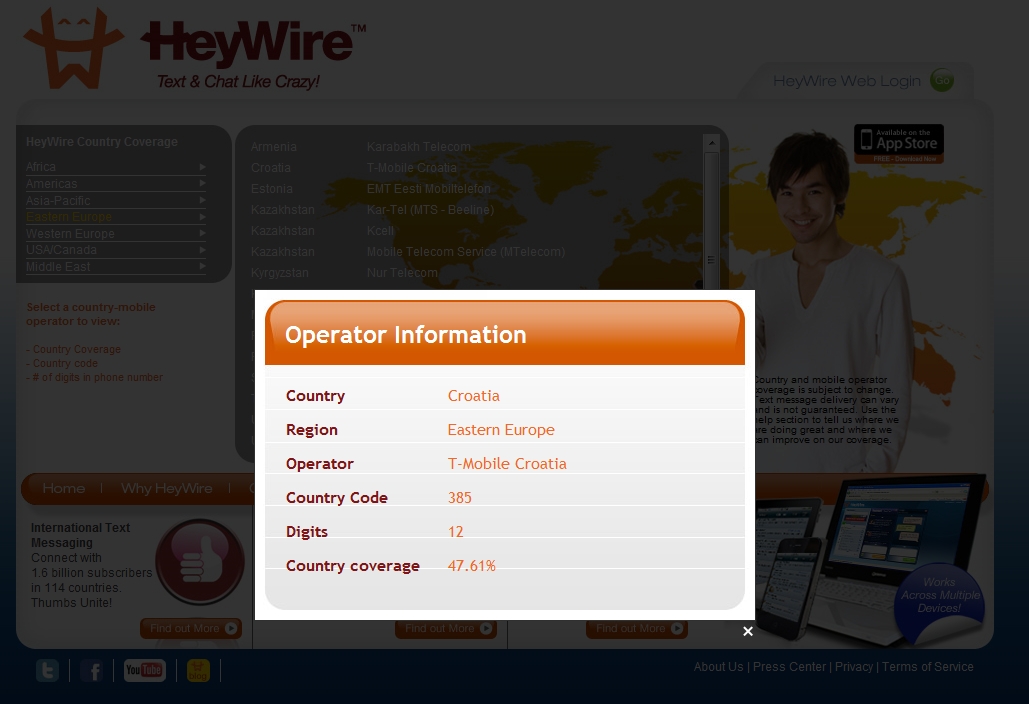Open the yellow HeyWire blog icon
The height and width of the screenshot is (704, 1029).
click(x=199, y=671)
